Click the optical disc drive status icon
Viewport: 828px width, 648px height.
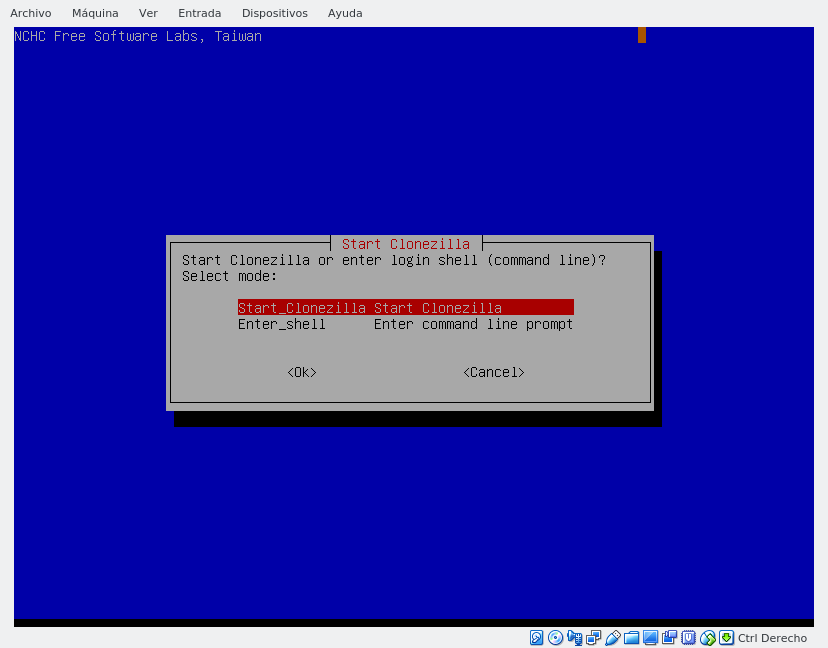555,638
